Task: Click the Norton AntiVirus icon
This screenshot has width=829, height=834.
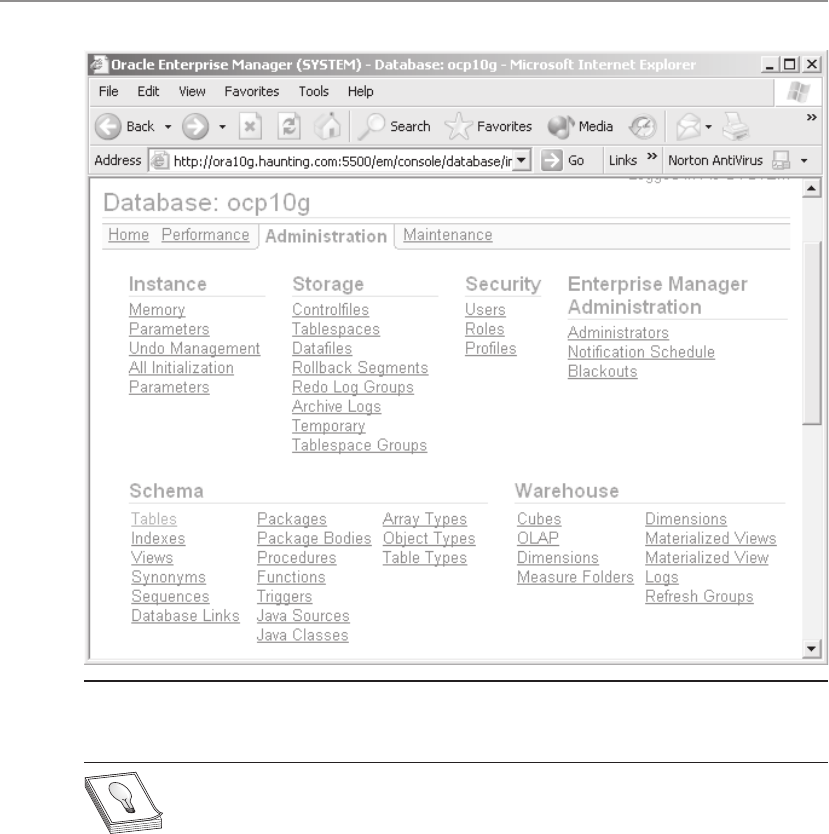Action: pyautogui.click(x=781, y=160)
